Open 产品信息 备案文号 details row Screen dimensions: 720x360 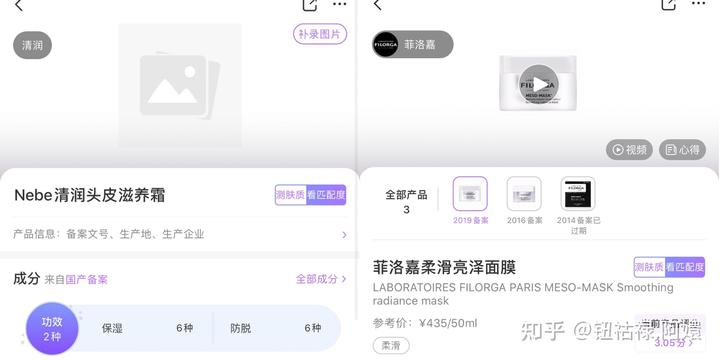180,234
